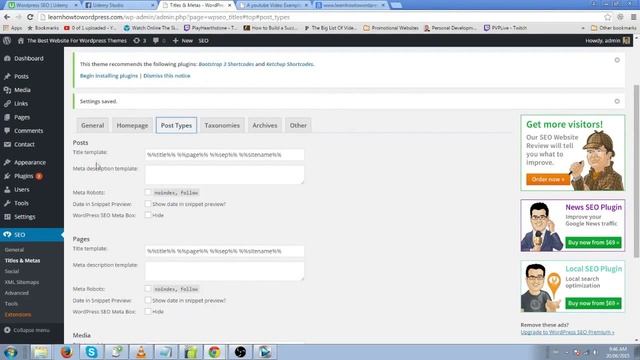The width and height of the screenshot is (640, 360).
Task: Click News SEO Plugin Buy now button
Action: tap(593, 242)
